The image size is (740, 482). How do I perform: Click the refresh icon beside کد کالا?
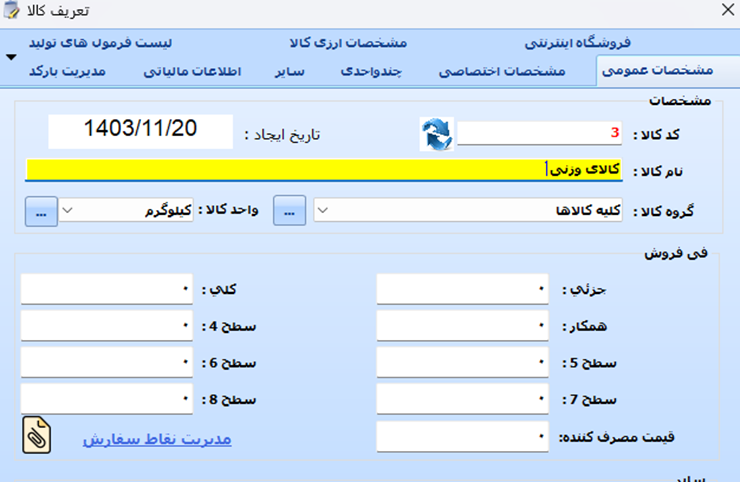(436, 134)
